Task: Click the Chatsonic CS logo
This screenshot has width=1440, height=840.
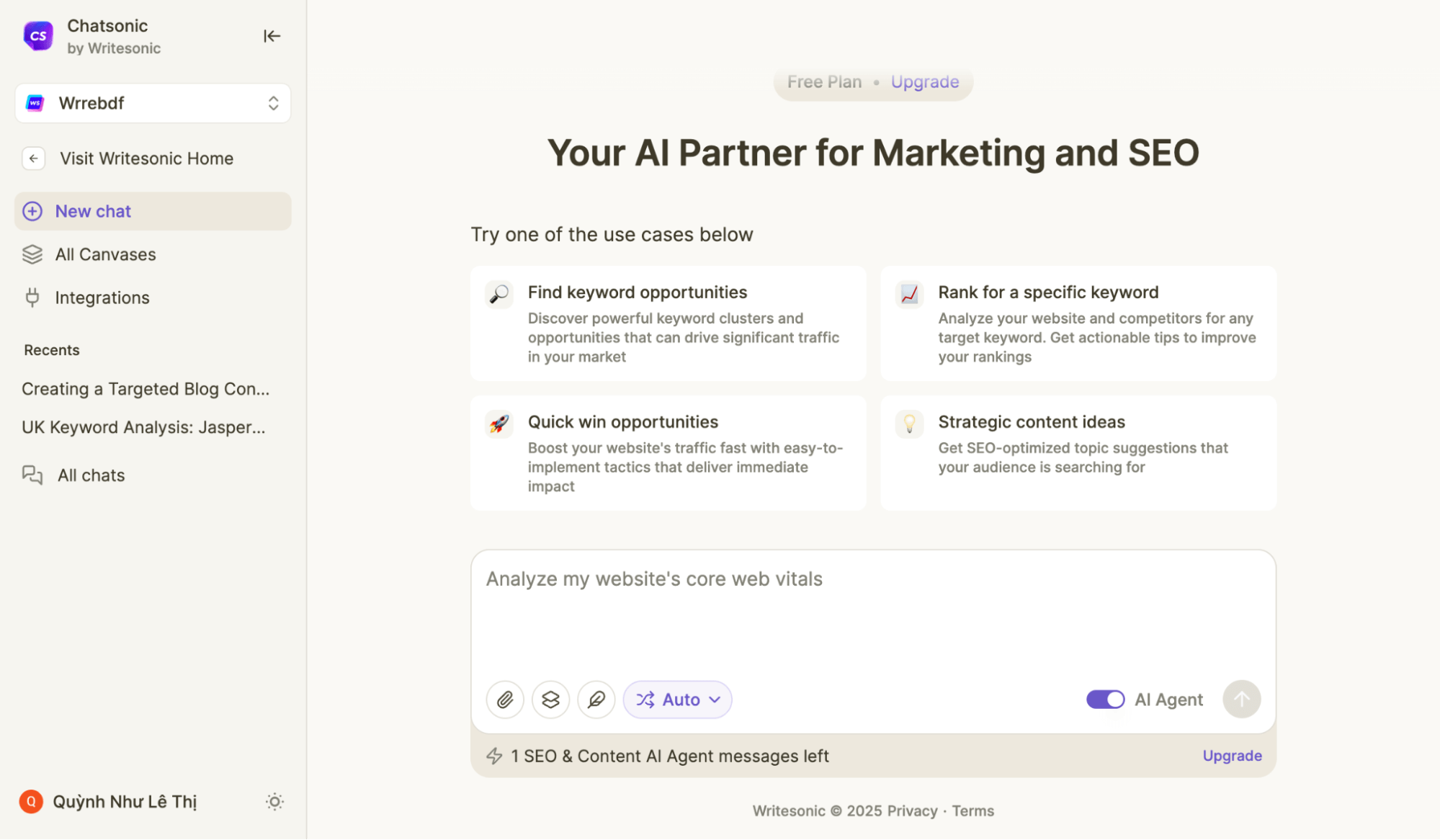Action: click(38, 36)
